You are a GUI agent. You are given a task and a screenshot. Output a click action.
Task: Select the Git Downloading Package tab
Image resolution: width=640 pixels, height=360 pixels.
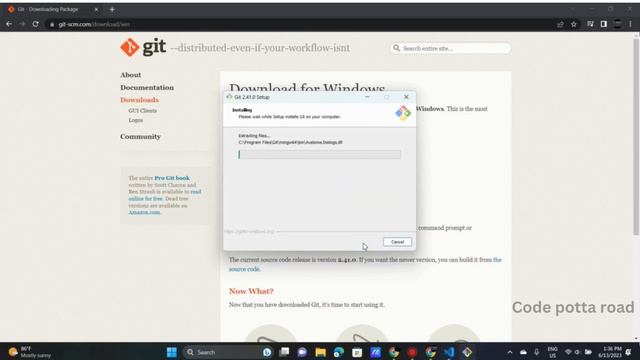(53, 9)
